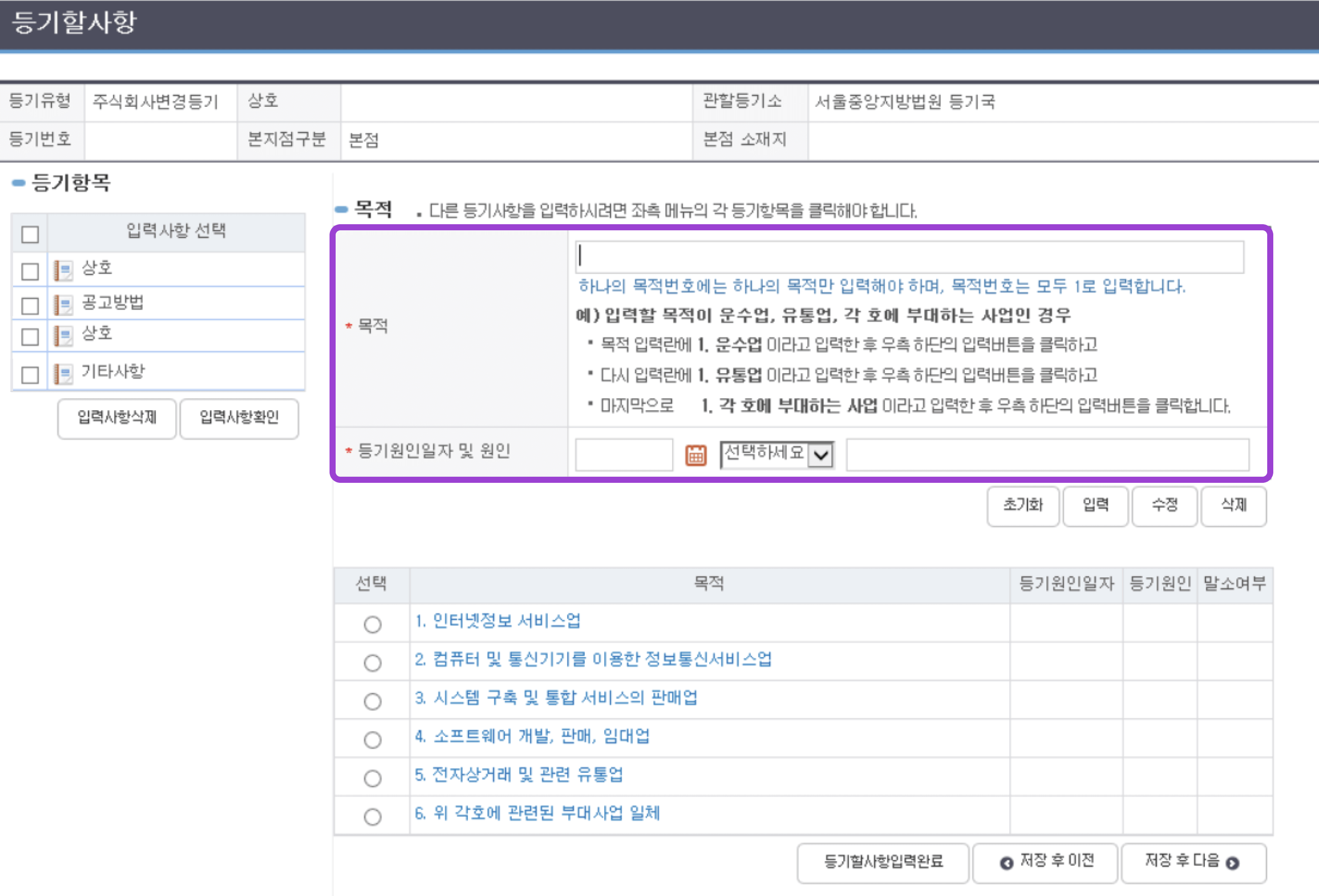1319x896 pixels.
Task: Click the arrow icon on 저장 후 이전
Action: 1006,862
